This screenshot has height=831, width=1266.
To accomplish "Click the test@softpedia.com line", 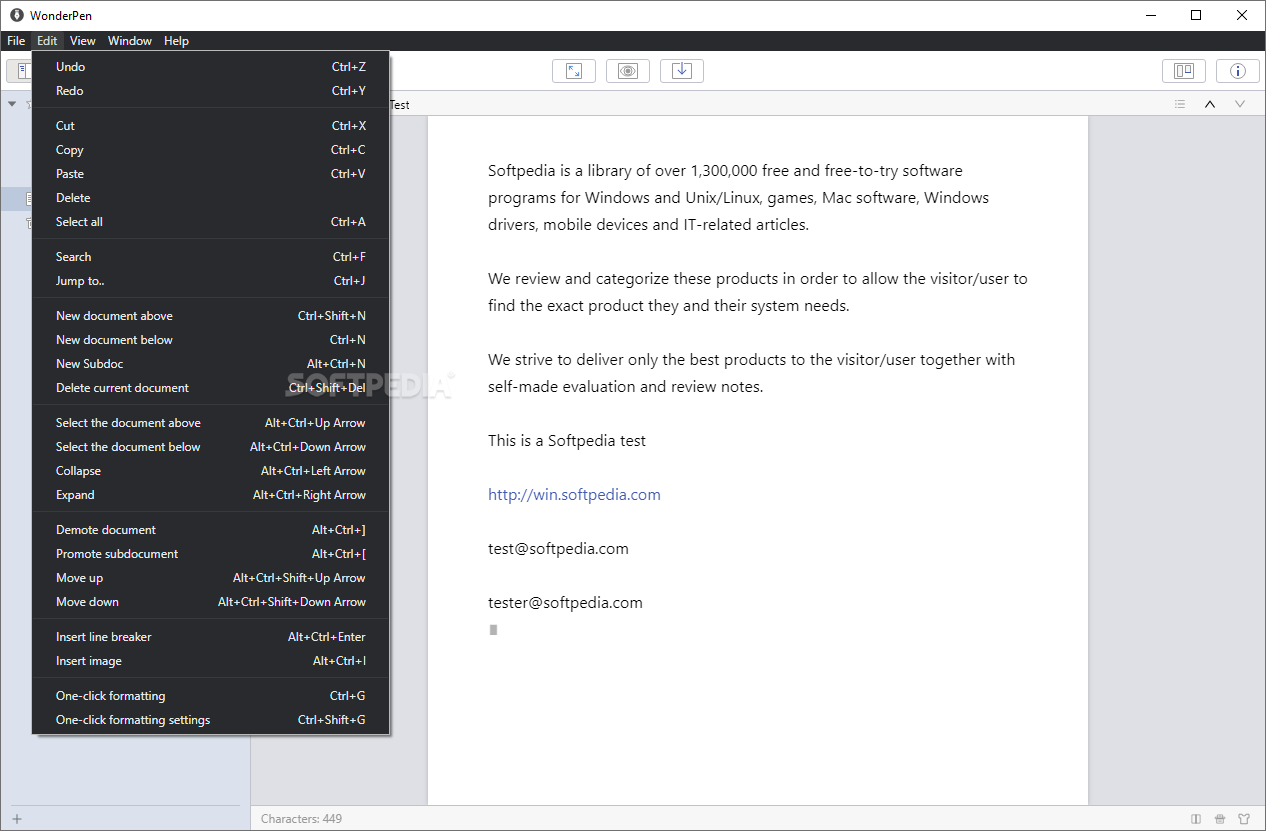I will click(558, 548).
